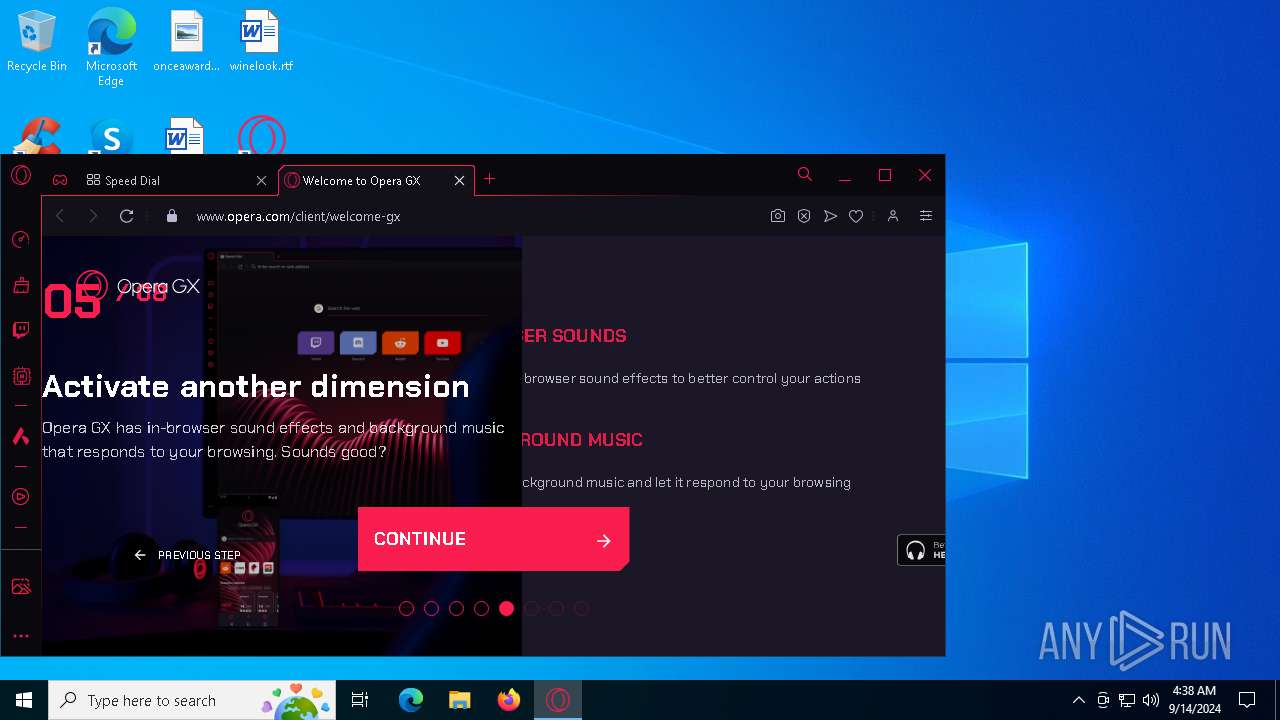Maximize the Opera GX window

coord(885,175)
